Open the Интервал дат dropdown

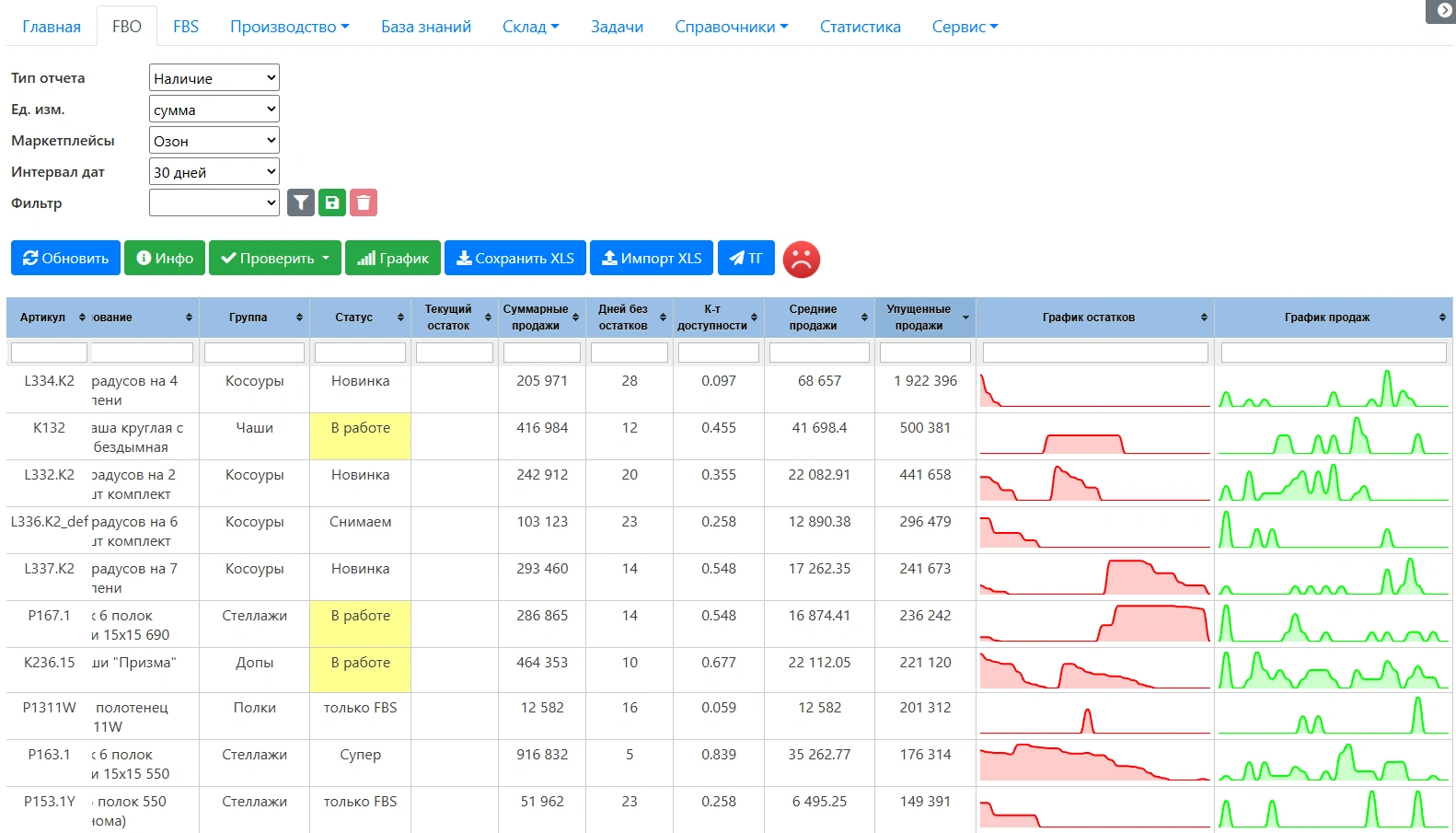pos(214,172)
